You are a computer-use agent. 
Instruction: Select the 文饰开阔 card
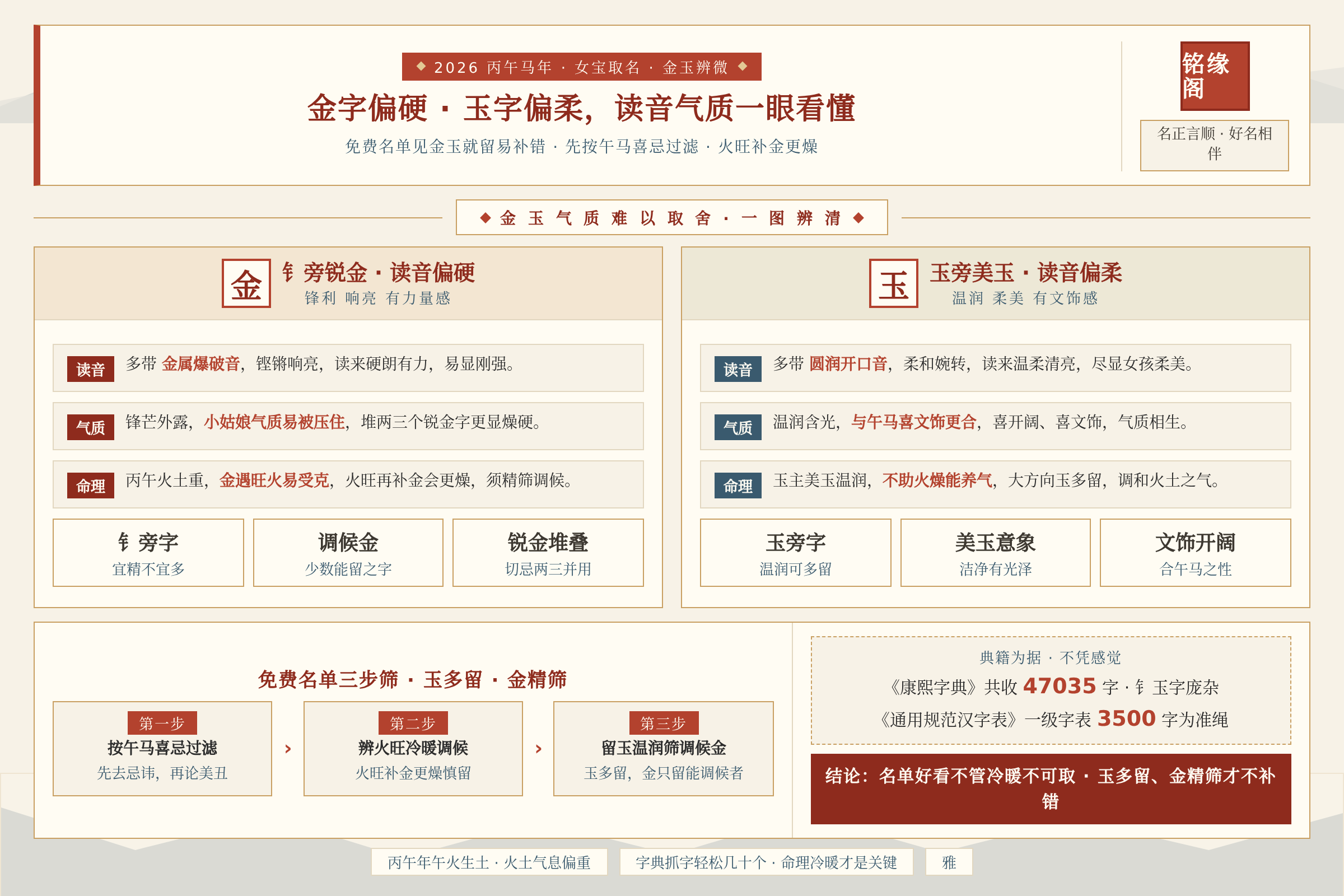(1196, 553)
